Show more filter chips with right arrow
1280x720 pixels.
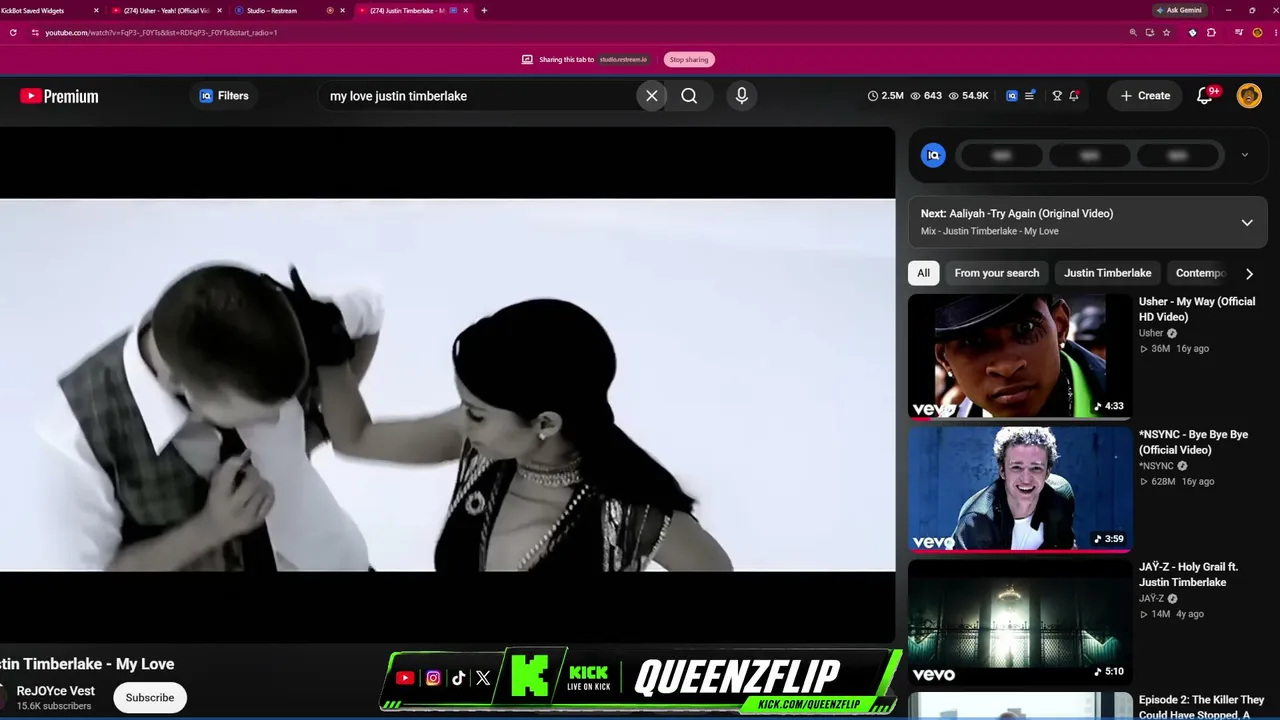click(1249, 273)
